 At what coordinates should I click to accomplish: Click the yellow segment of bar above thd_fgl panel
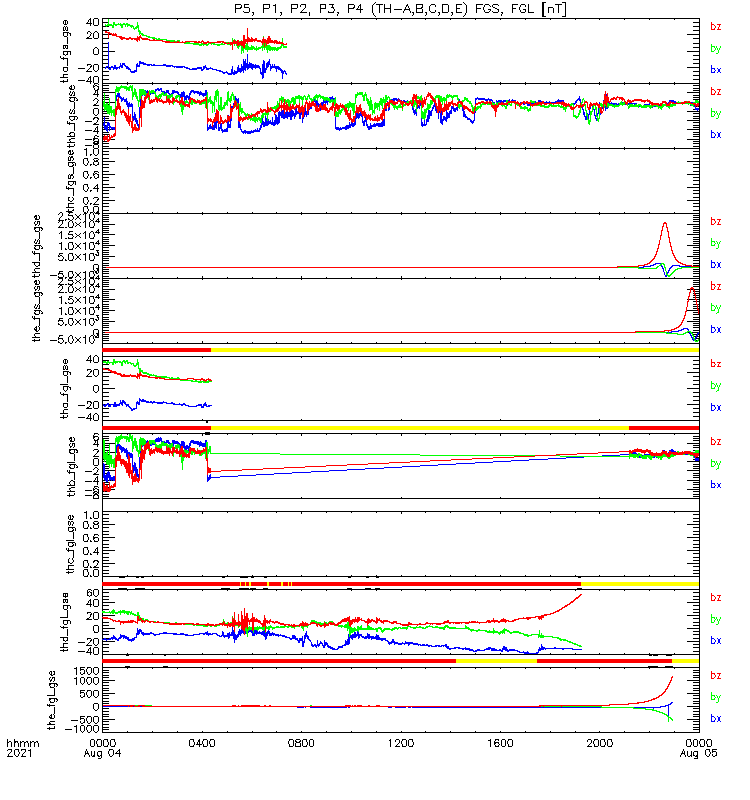640,584
